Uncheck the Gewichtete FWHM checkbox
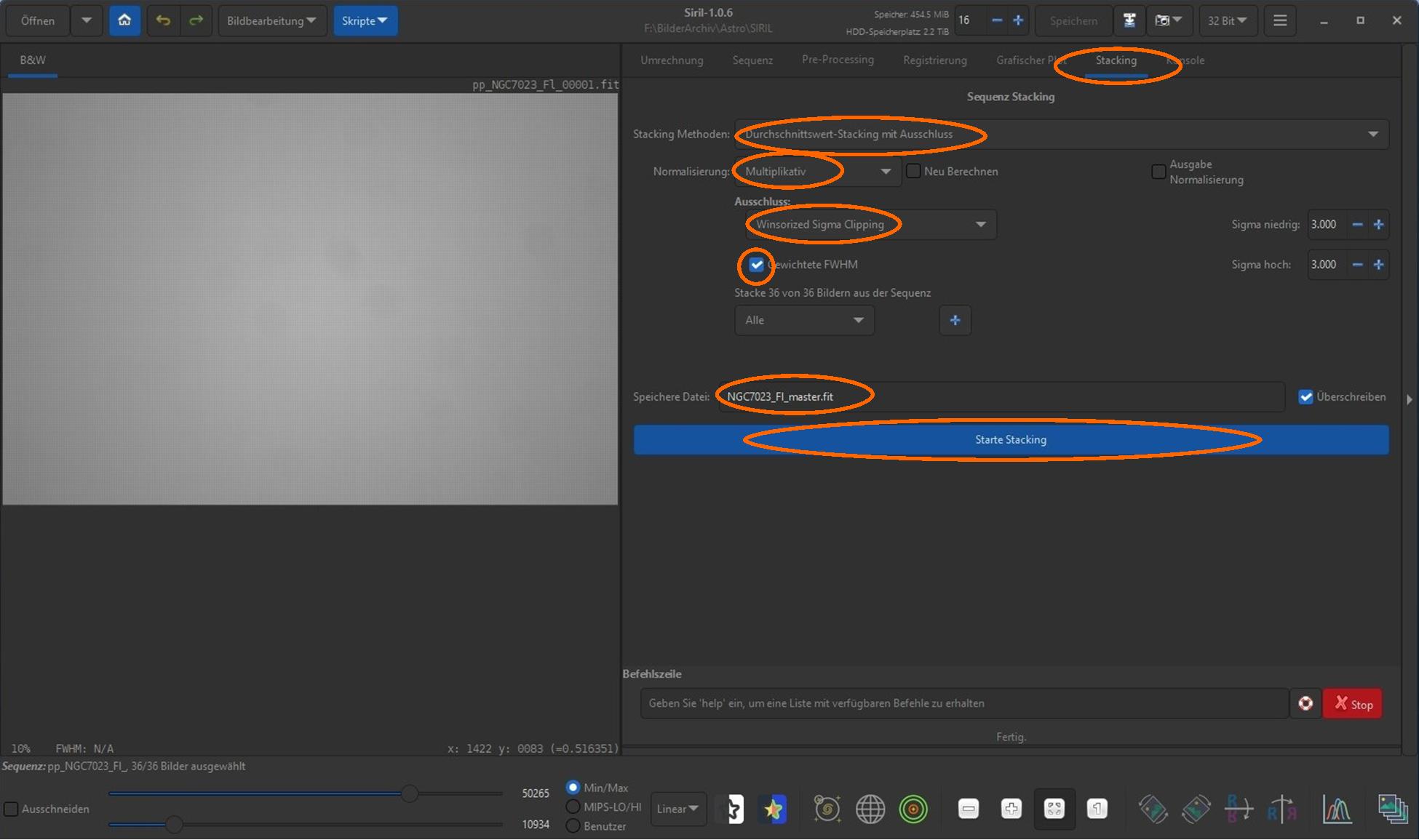The height and width of the screenshot is (840, 1419). coord(756,265)
